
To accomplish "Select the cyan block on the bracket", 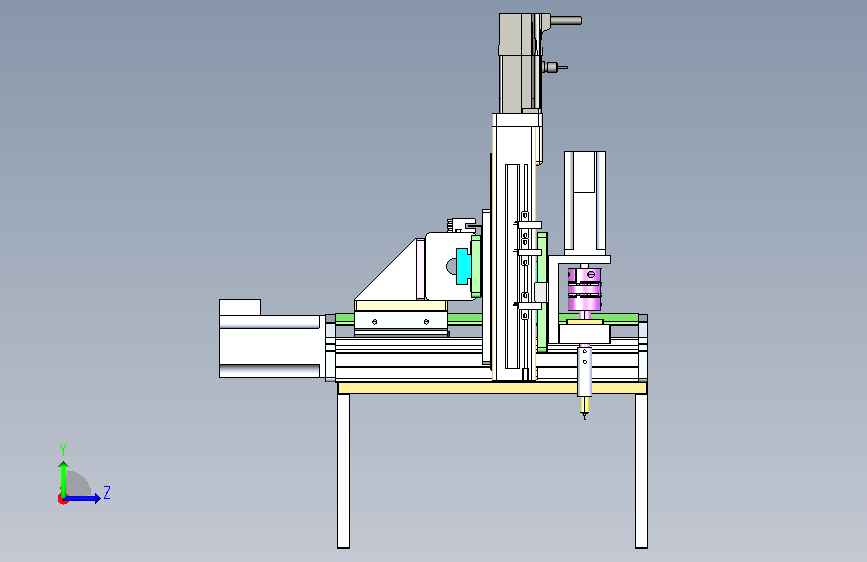I will coord(462,266).
